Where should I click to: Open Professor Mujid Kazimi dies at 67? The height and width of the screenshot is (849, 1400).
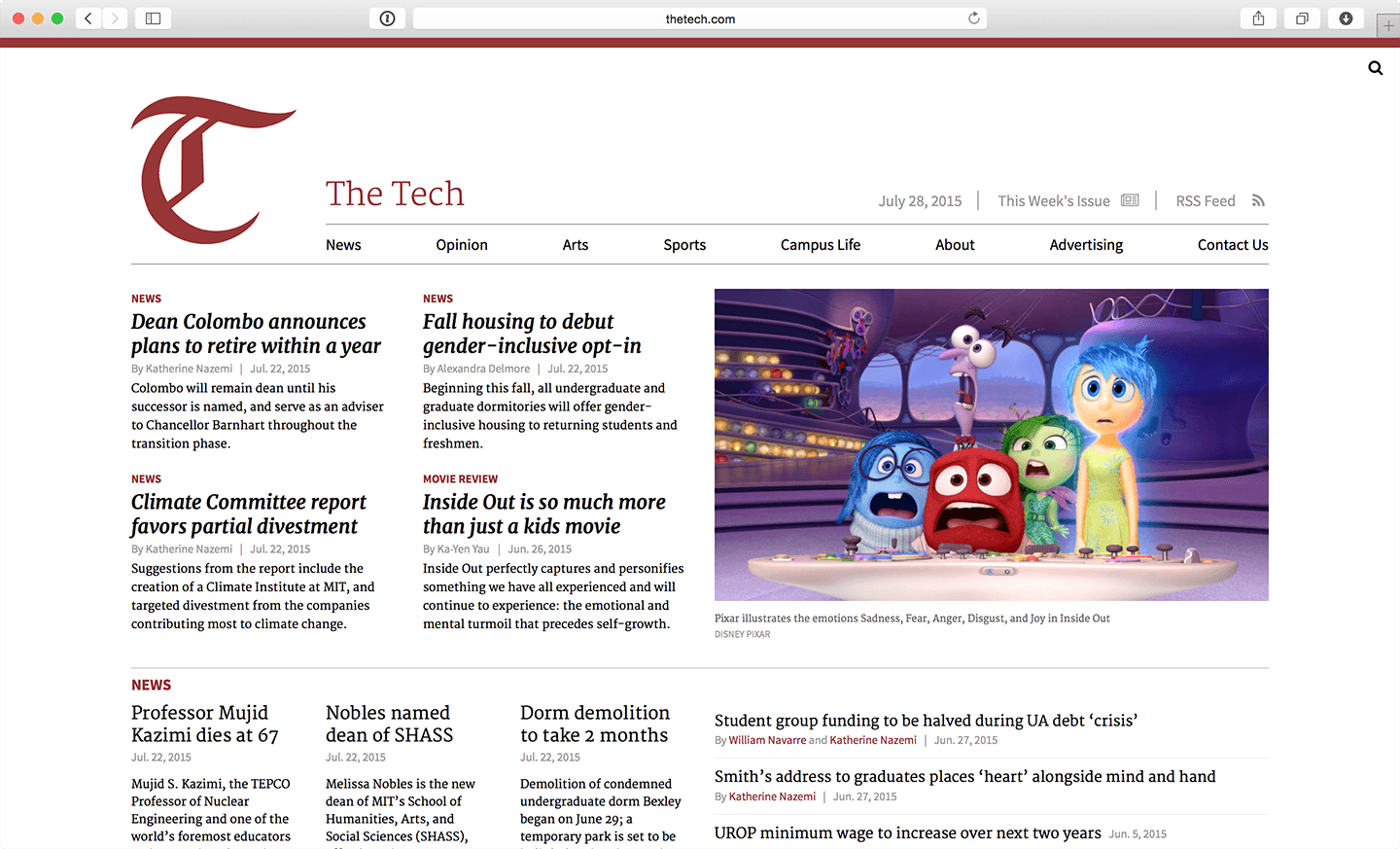click(x=205, y=724)
